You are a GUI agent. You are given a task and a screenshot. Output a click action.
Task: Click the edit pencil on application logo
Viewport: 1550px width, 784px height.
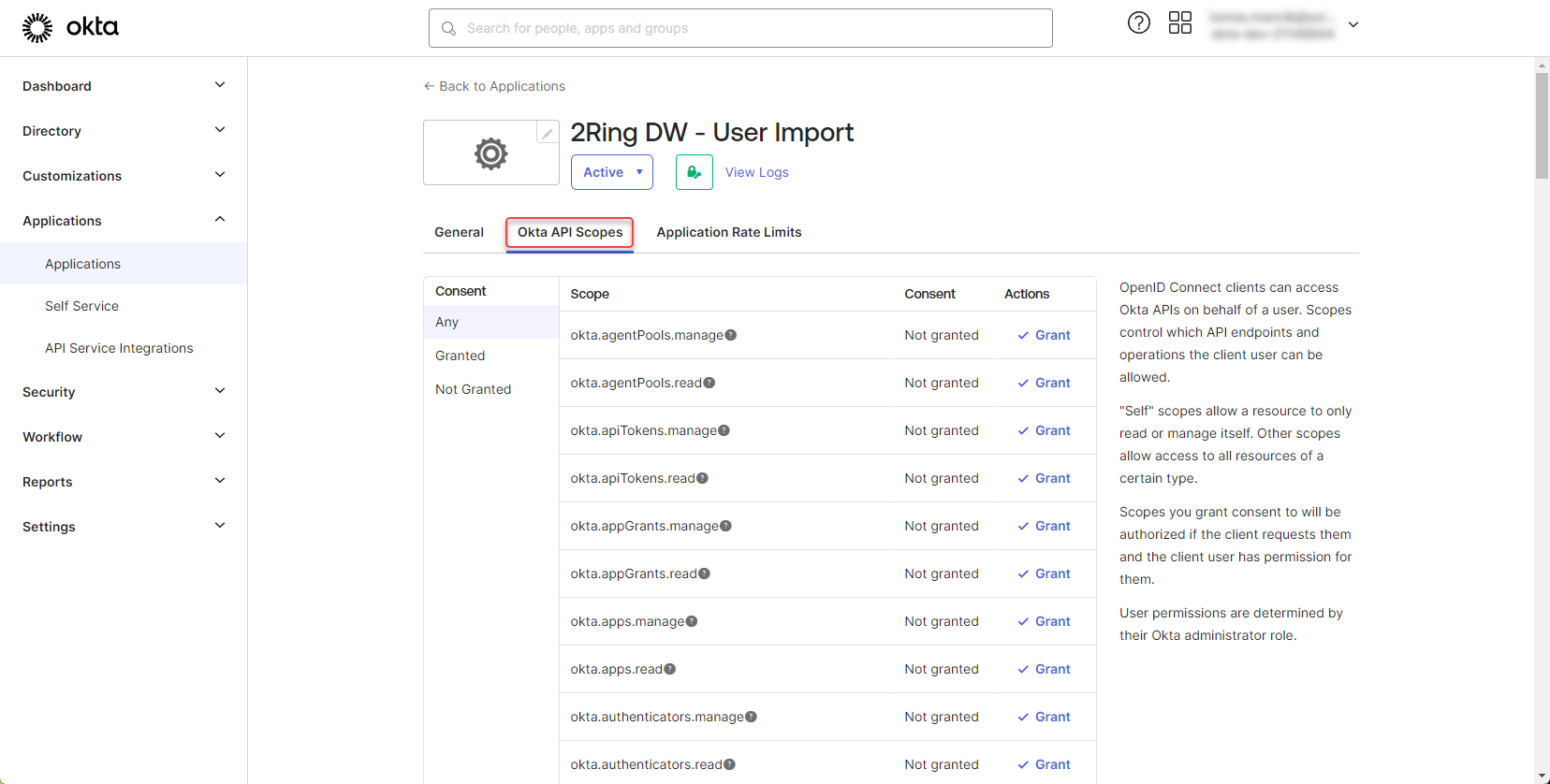(547, 133)
